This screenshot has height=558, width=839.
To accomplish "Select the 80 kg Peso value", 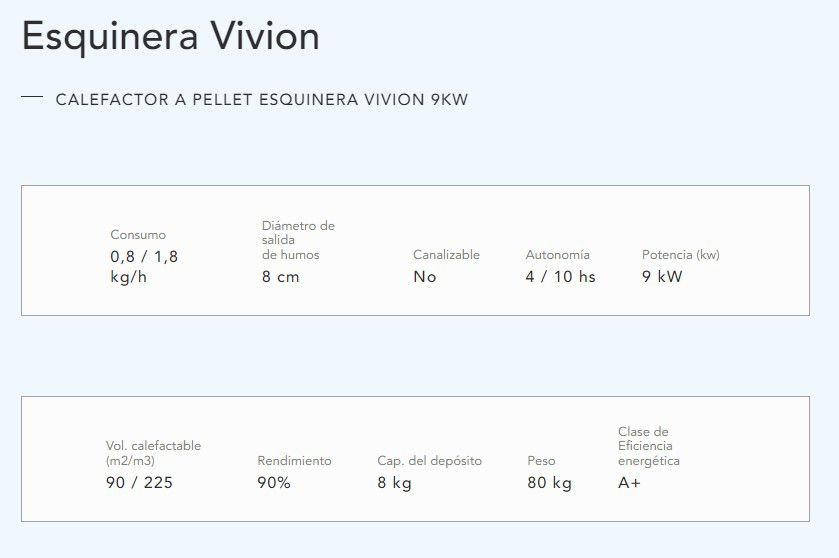I will pos(550,483).
